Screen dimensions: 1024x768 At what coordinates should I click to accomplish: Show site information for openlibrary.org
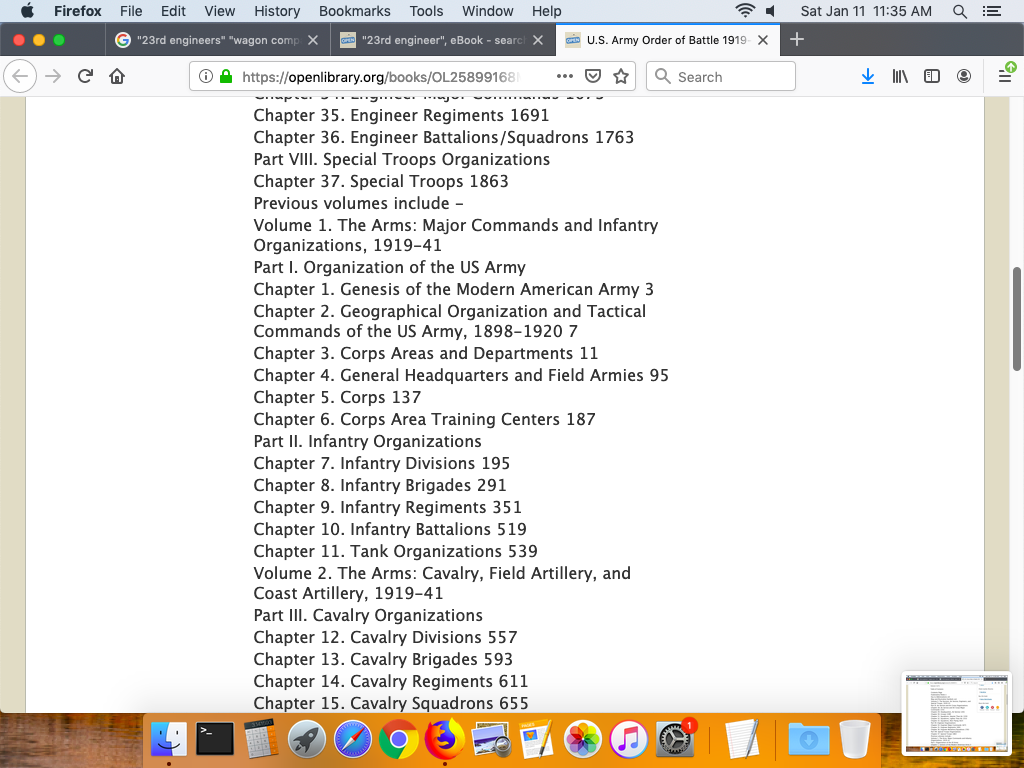[205, 77]
